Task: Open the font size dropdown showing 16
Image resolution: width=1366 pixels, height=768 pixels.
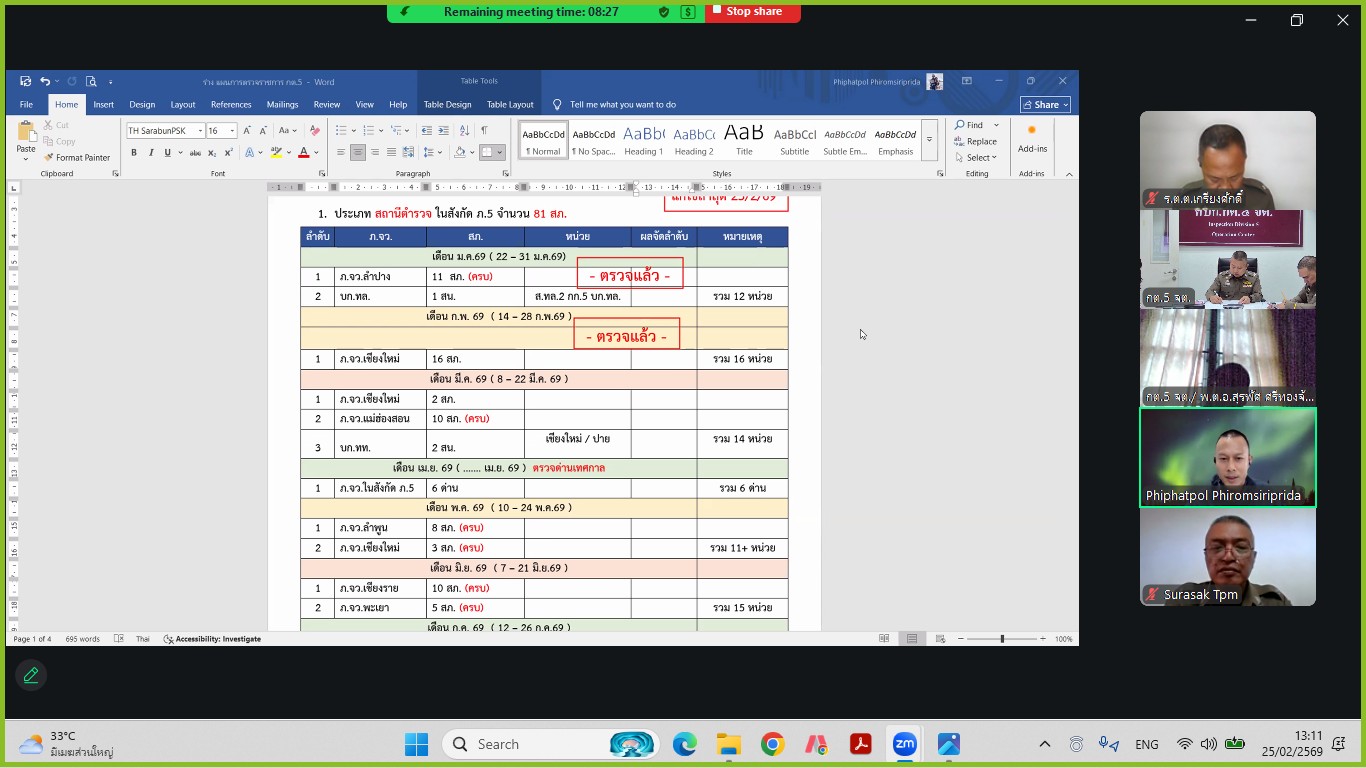Action: pyautogui.click(x=221, y=131)
